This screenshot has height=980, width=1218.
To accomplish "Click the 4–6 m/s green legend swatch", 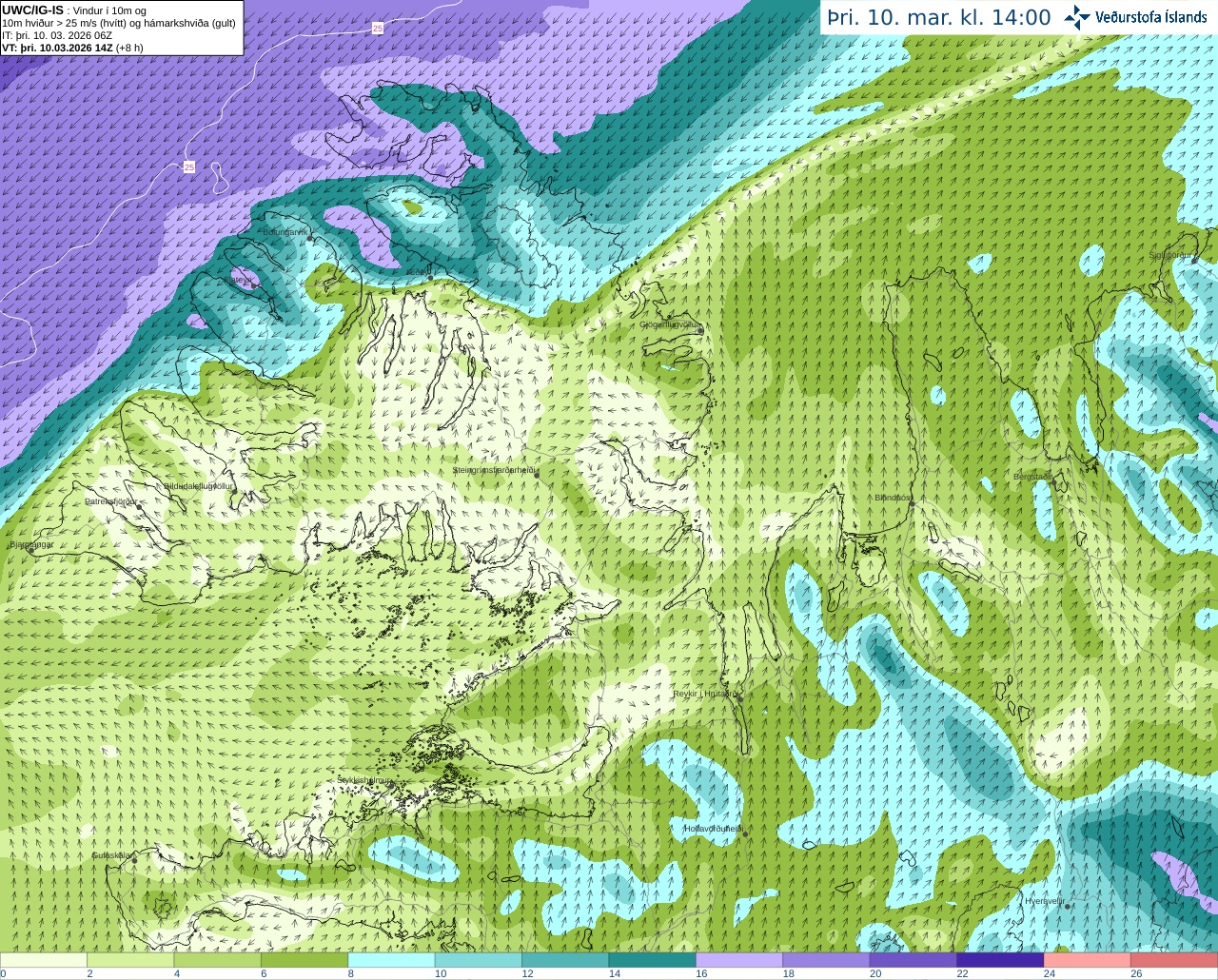I will pyautogui.click(x=217, y=960).
